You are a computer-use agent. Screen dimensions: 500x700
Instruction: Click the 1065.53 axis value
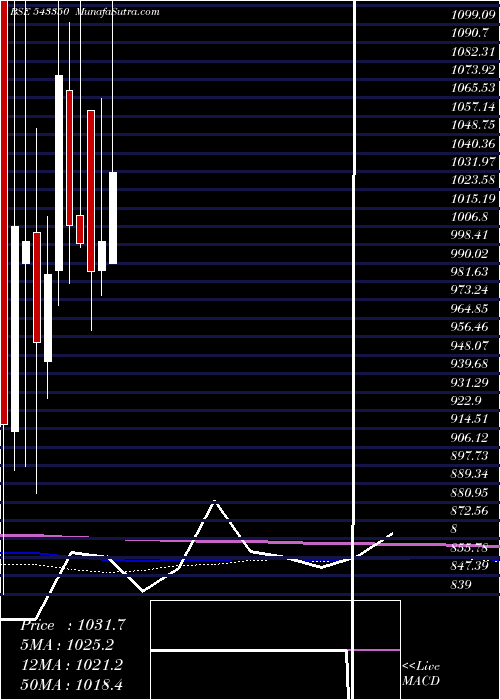coord(473,88)
